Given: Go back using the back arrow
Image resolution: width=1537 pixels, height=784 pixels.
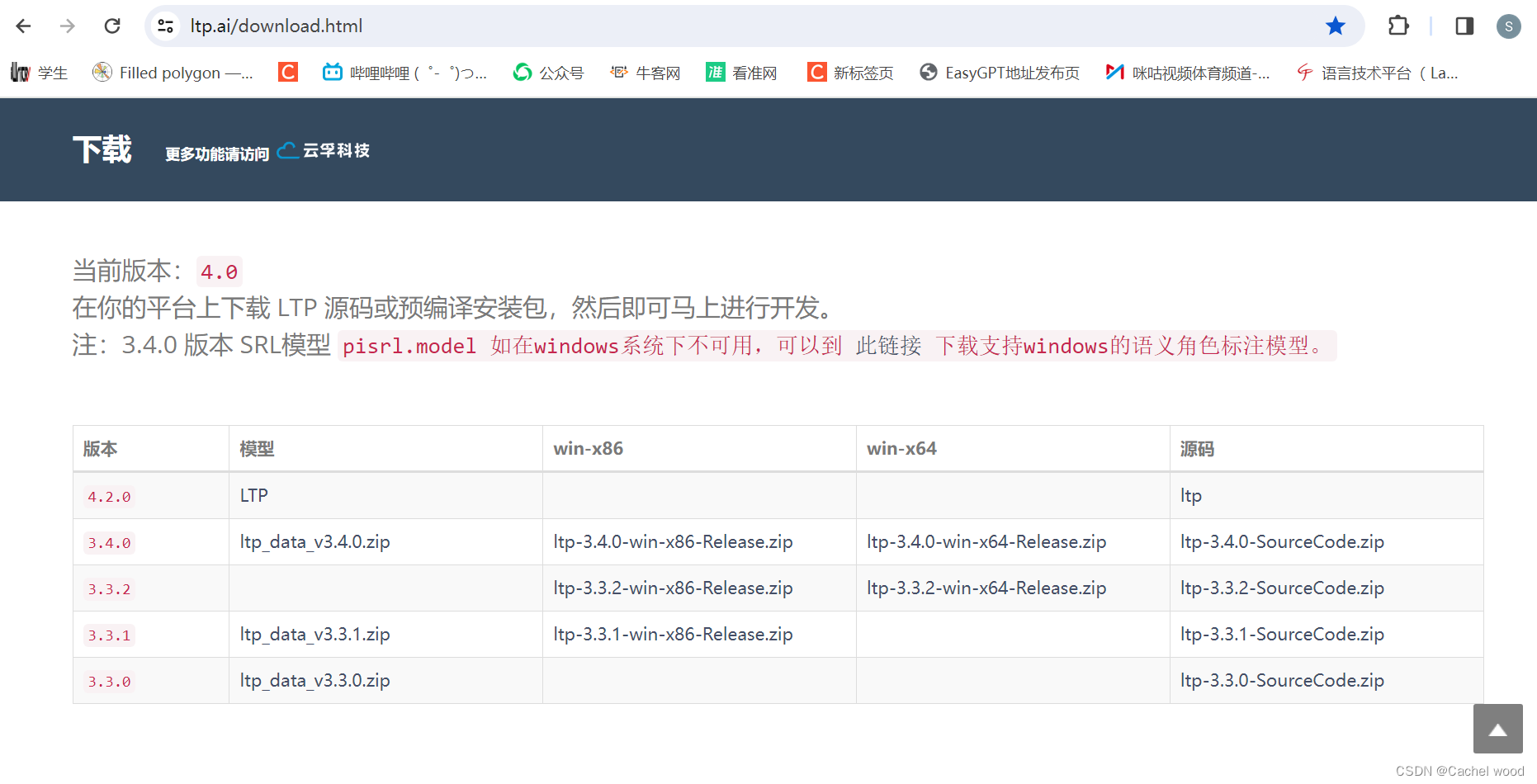Looking at the screenshot, I should pos(23,26).
